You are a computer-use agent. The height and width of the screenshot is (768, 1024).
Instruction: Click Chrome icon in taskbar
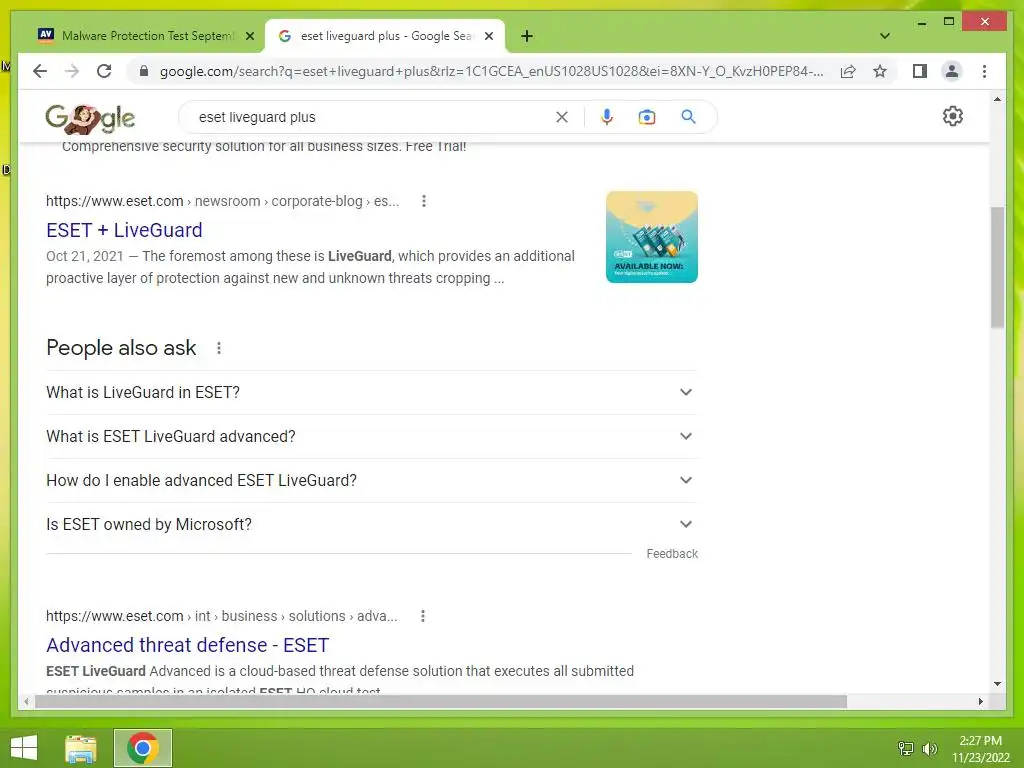pos(143,748)
